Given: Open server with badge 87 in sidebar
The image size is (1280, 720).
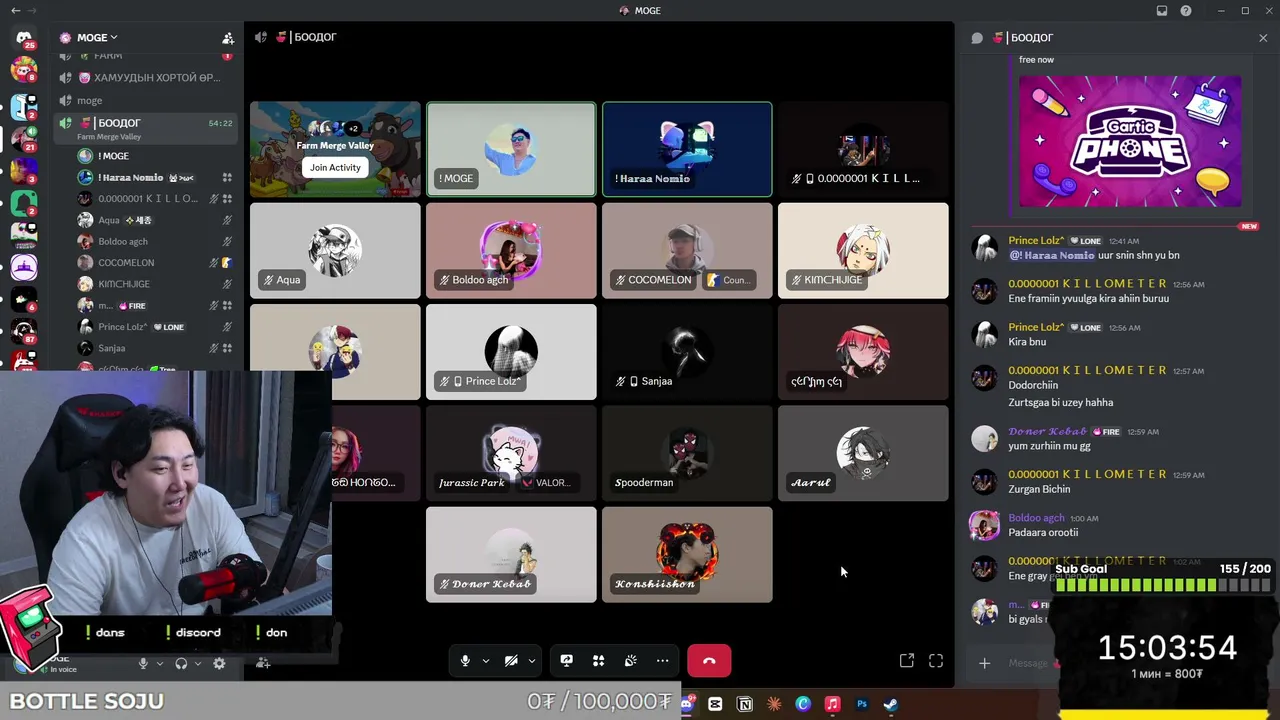Looking at the screenshot, I should tap(24, 331).
